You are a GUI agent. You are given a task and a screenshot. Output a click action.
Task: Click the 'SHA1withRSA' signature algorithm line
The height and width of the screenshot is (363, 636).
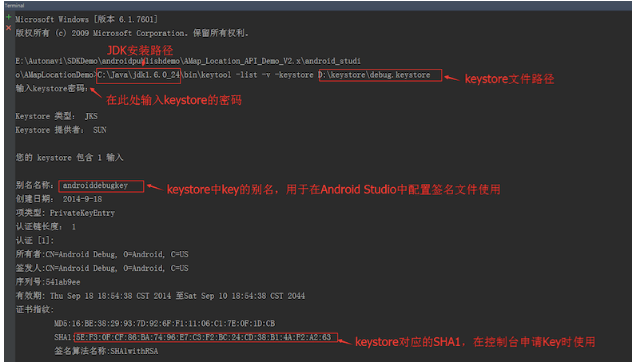point(106,351)
